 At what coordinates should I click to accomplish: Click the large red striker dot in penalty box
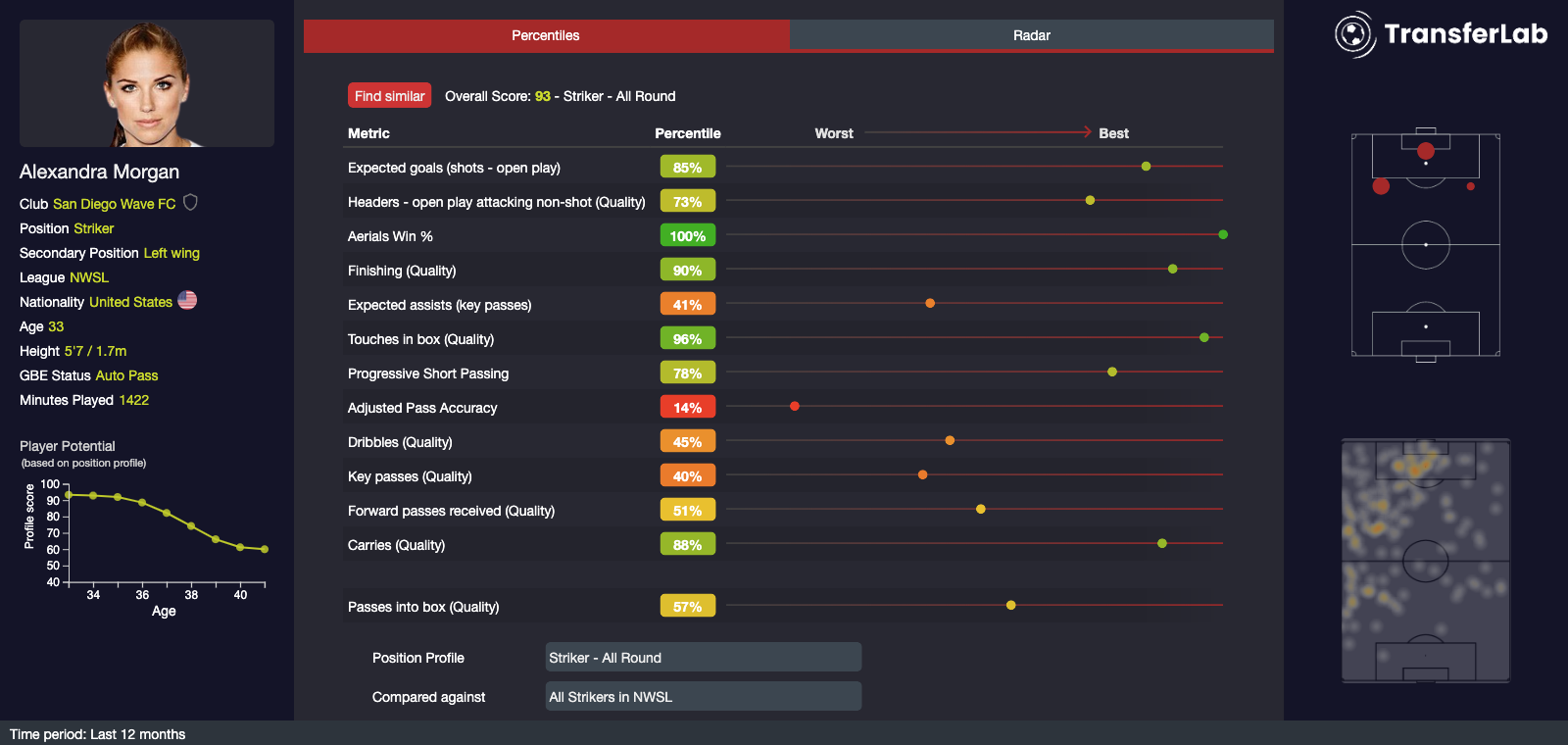click(x=1426, y=151)
